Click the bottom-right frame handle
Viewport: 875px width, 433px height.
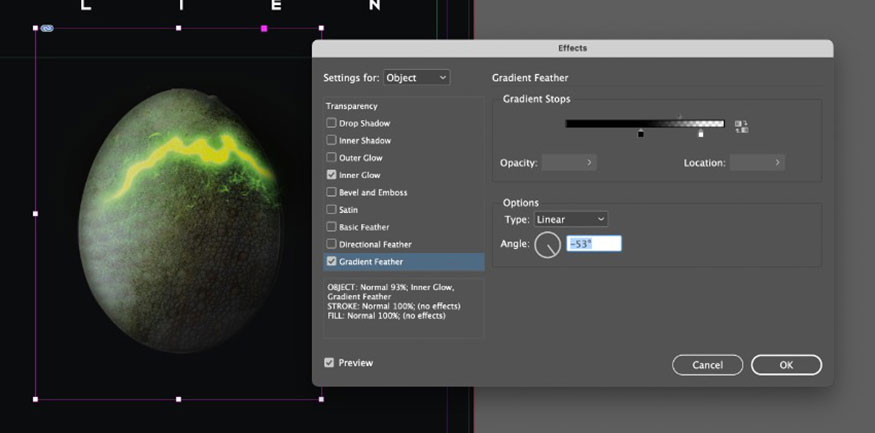(321, 400)
